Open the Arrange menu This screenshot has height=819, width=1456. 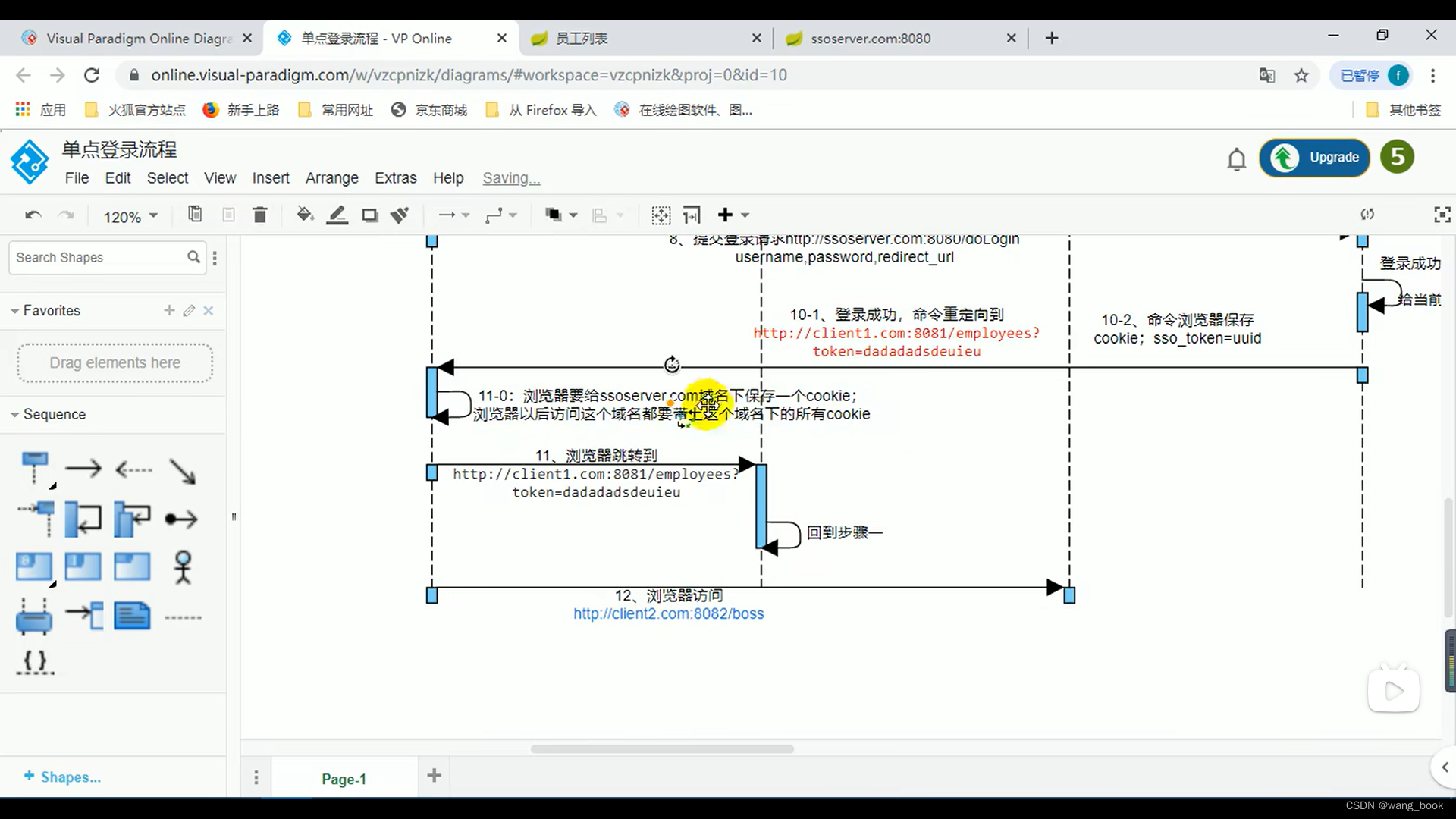(x=332, y=177)
